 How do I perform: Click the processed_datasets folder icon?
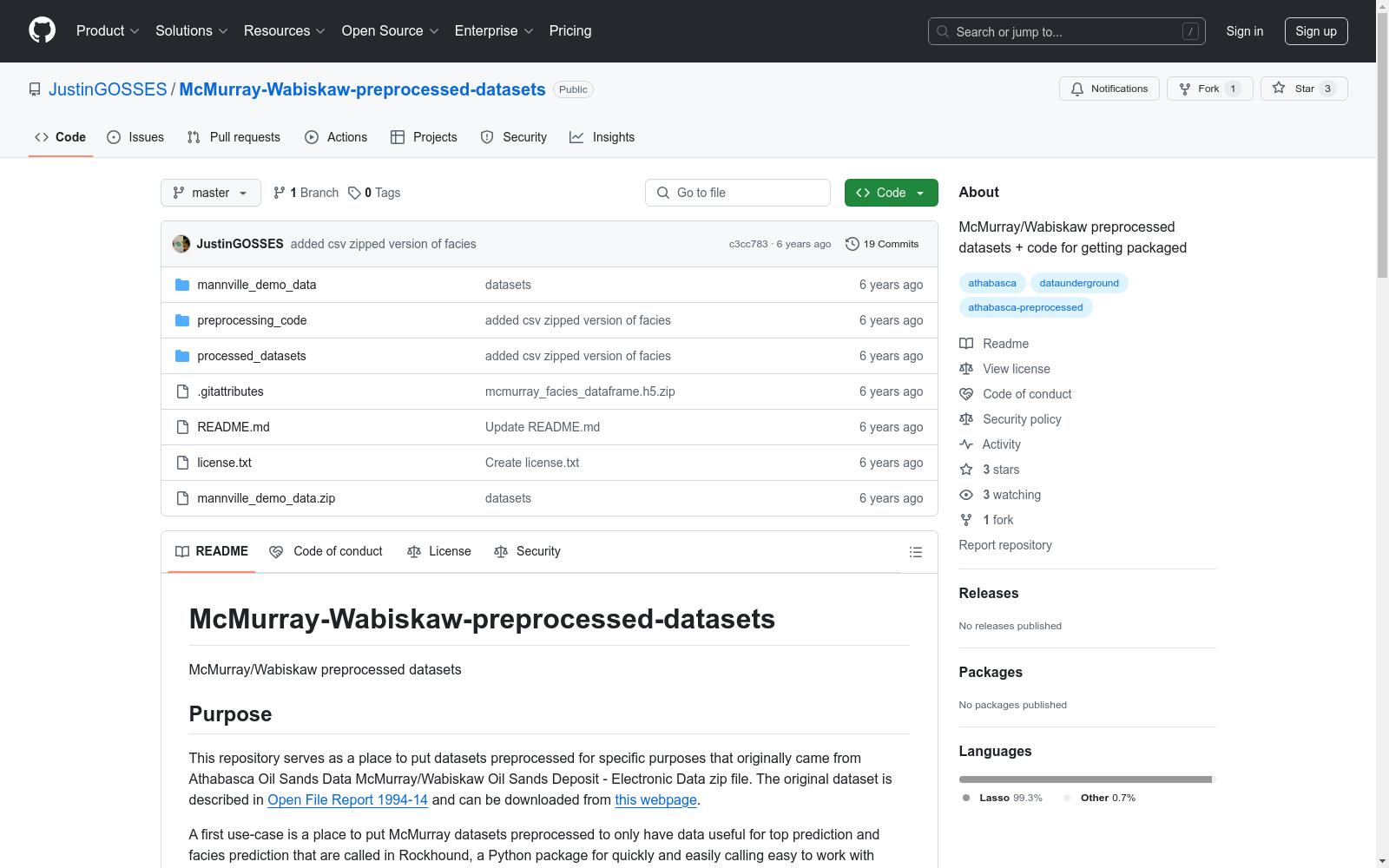coord(182,356)
